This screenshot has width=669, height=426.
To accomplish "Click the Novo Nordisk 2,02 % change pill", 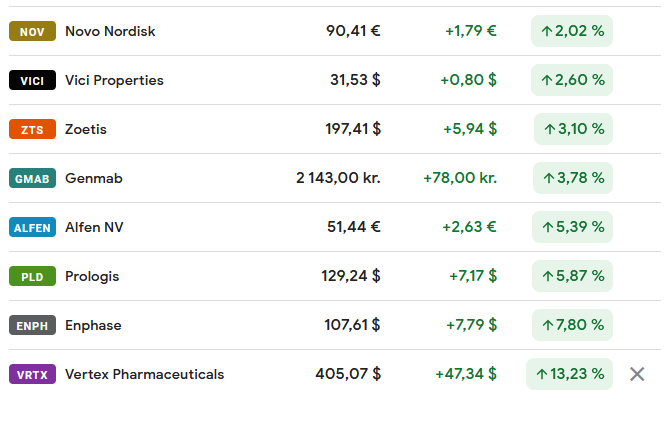I will coord(572,31).
